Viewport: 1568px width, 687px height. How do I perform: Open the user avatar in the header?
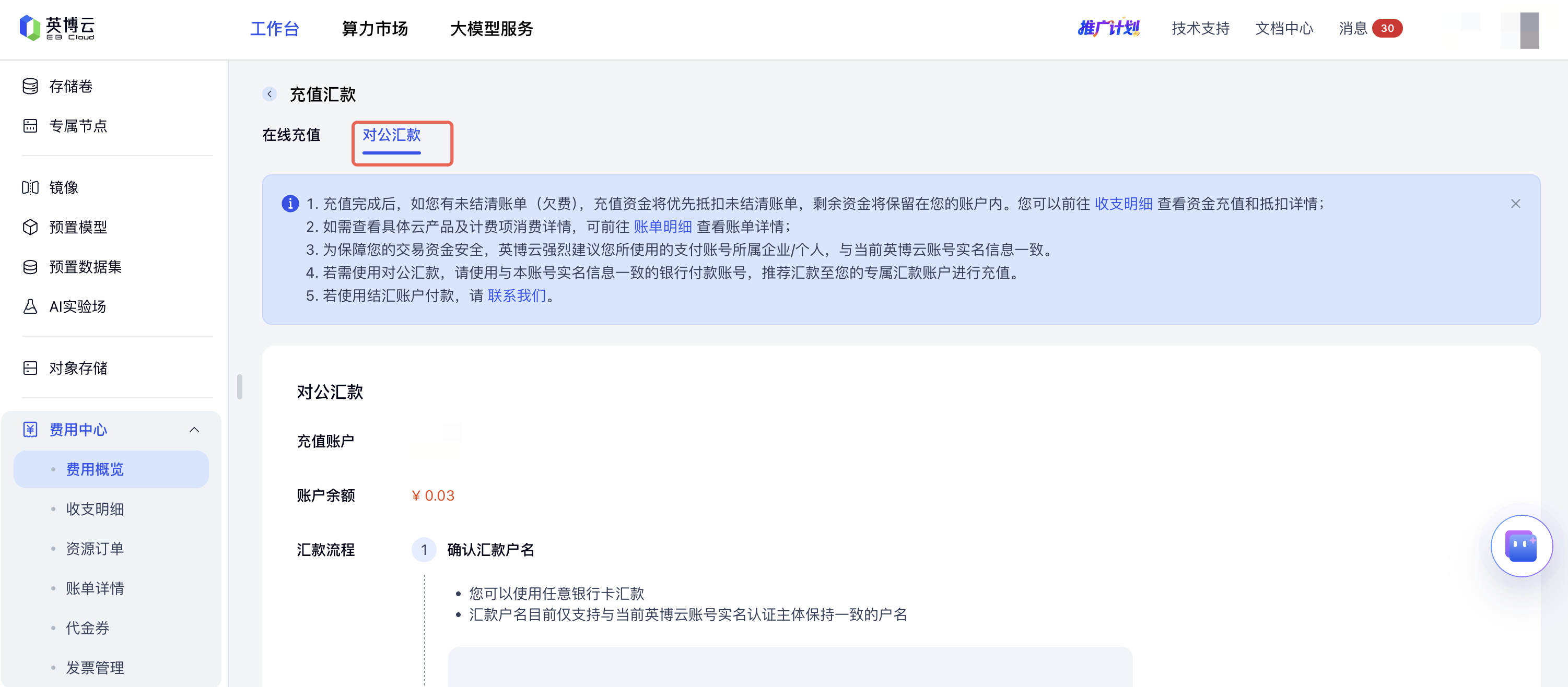(x=1520, y=29)
